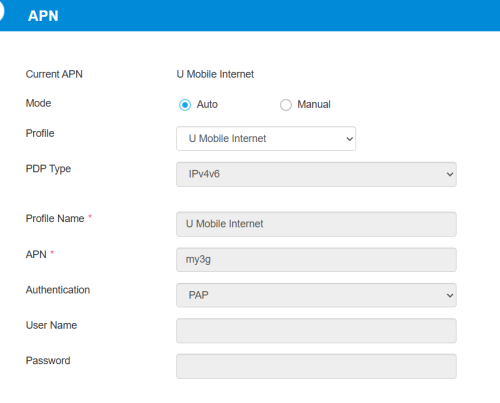Click the PDP Type label
500x403 pixels.
(x=48, y=169)
